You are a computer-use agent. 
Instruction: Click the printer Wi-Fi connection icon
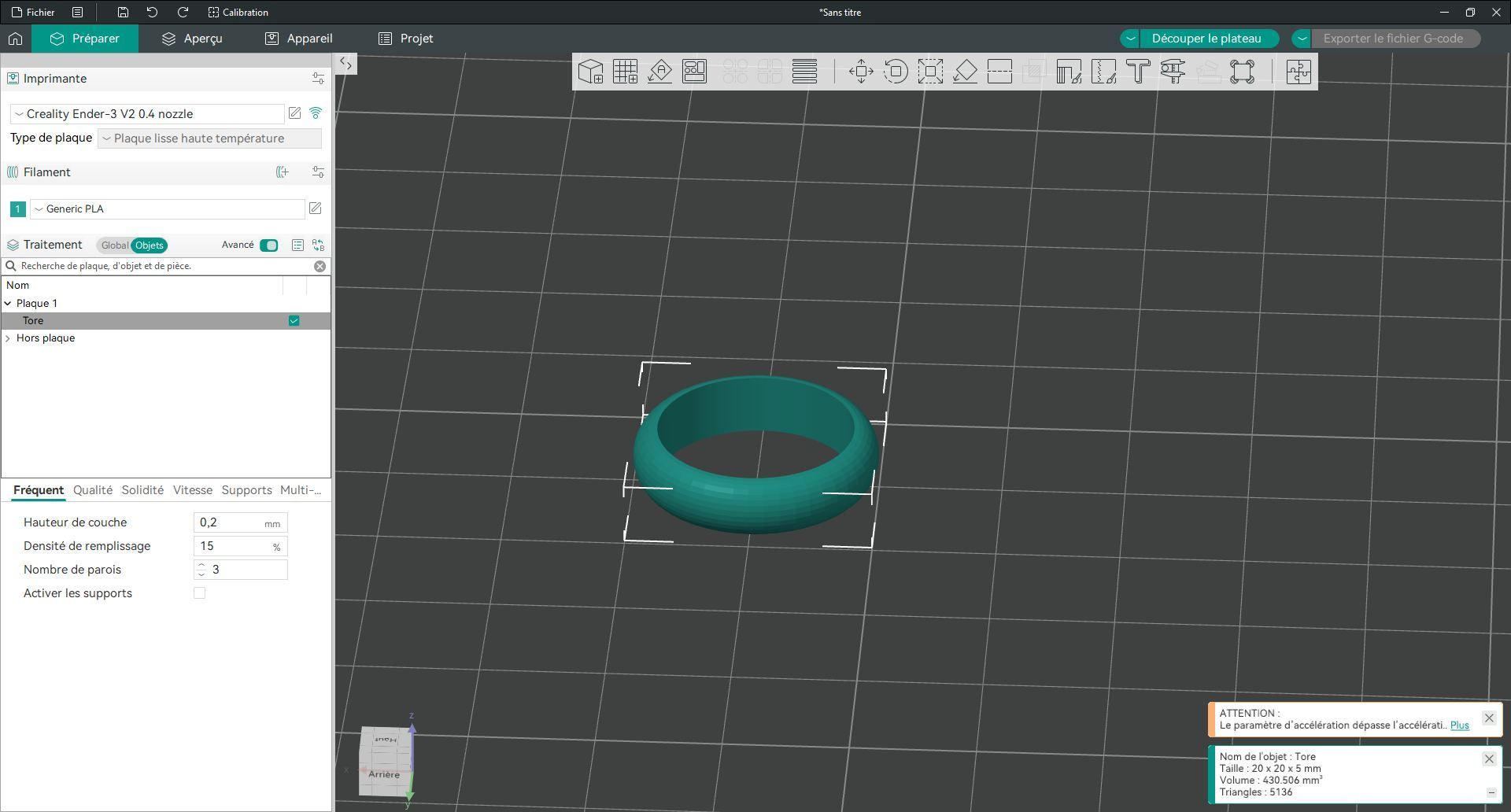(x=316, y=113)
